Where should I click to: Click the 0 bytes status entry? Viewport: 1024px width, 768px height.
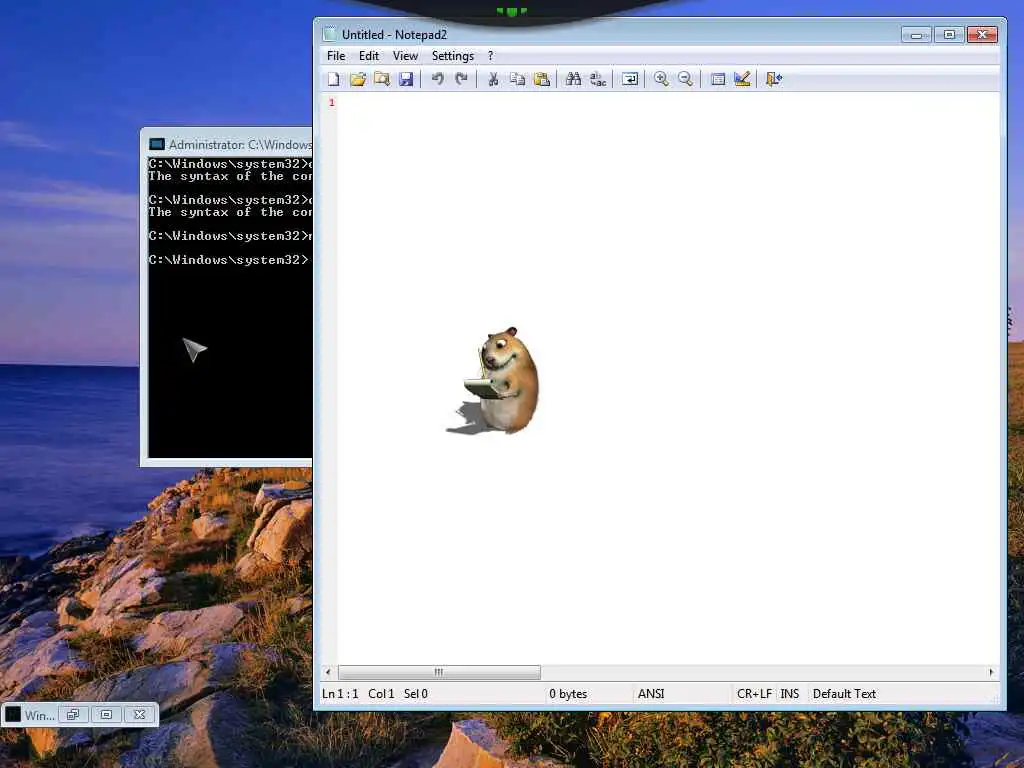coord(568,694)
